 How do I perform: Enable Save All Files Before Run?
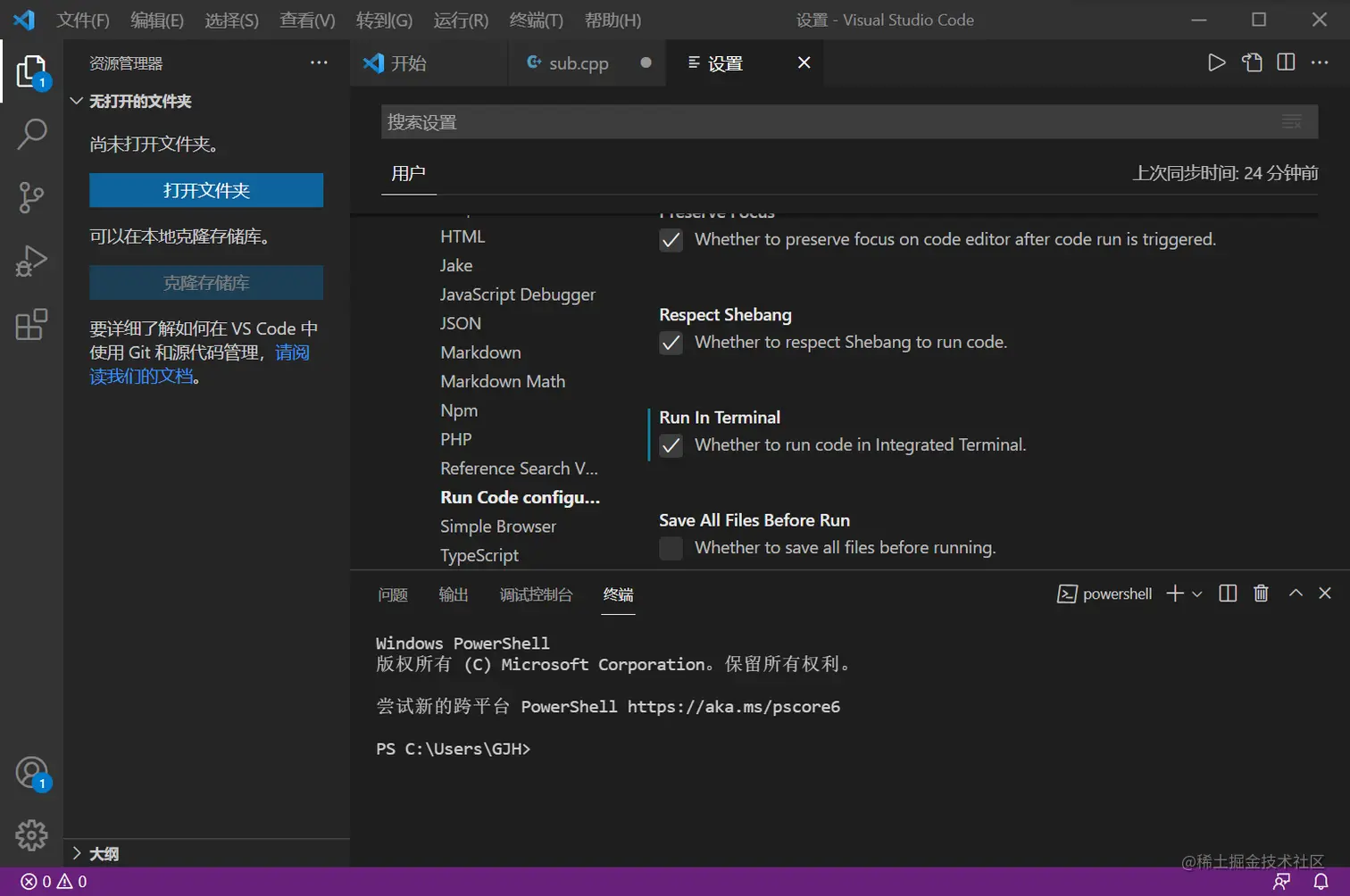pos(671,548)
